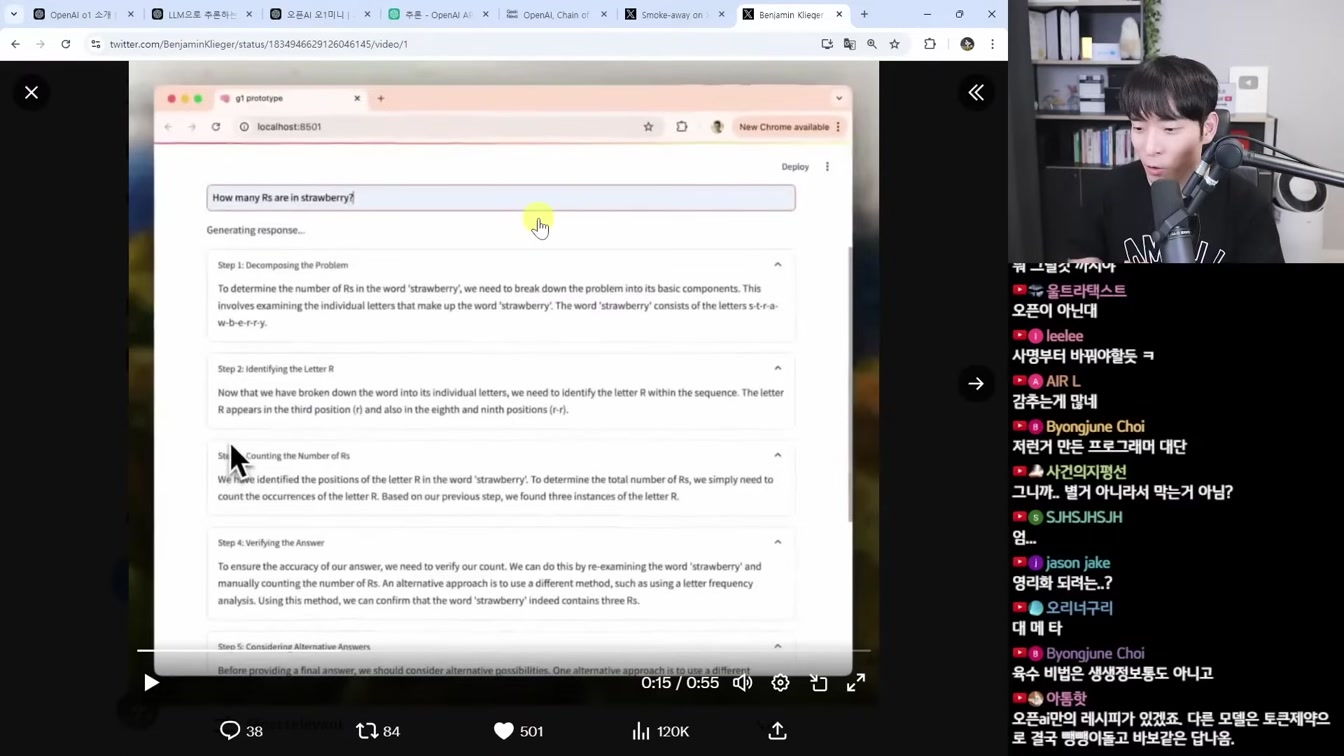This screenshot has width=1344, height=756.
Task: Open the Chrome three-dot menu
Action: [992, 44]
